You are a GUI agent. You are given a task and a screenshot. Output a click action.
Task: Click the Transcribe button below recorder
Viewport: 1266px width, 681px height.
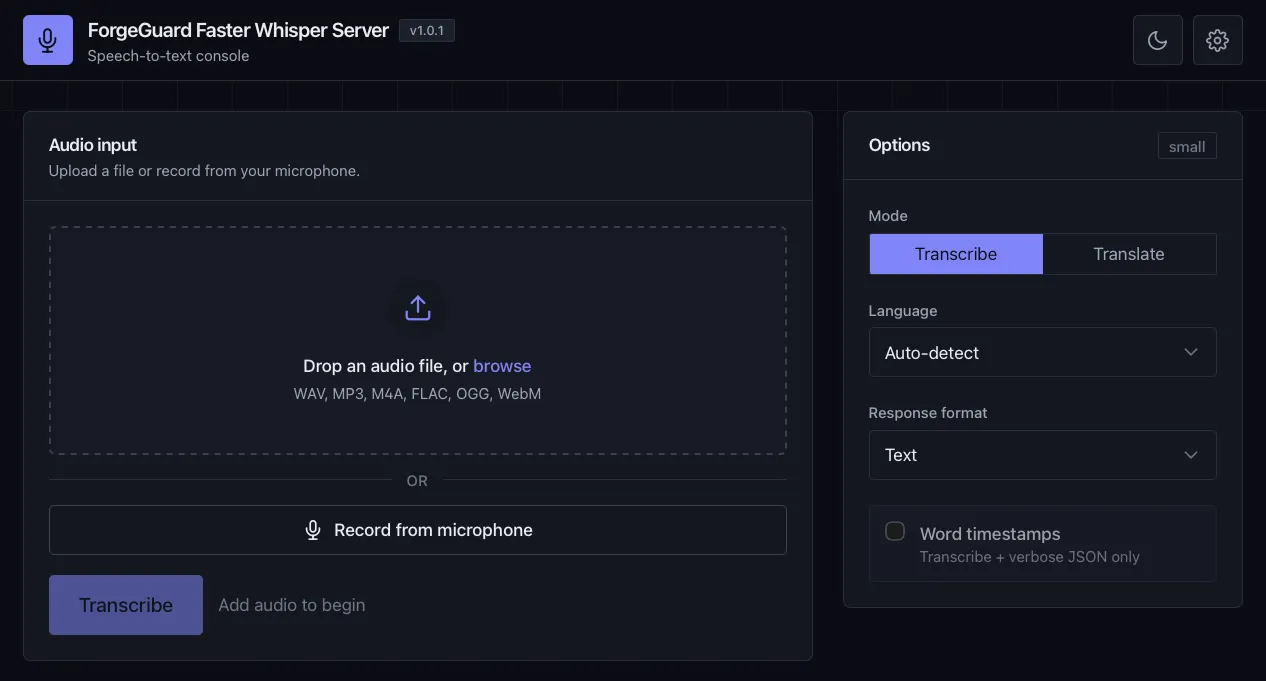coord(126,605)
